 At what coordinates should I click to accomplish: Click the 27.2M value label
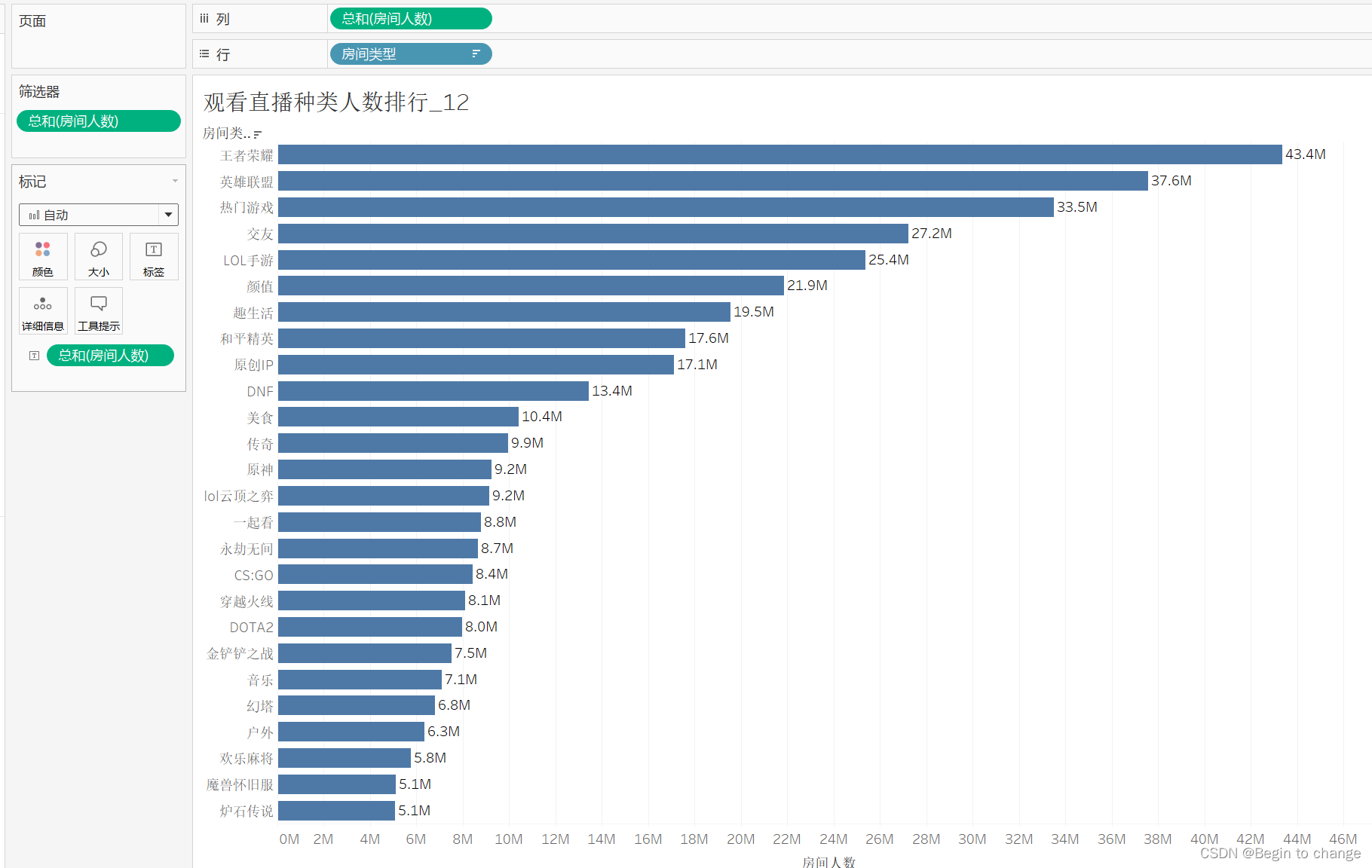coord(932,234)
